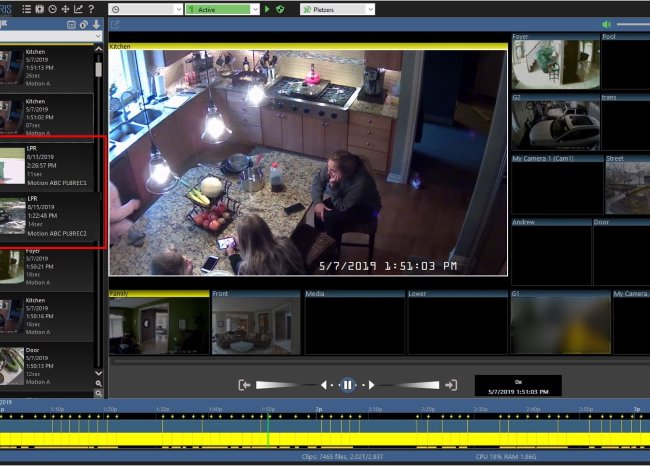Select the Front camera tile
Image resolution: width=650 pixels, height=466 pixels.
point(256,323)
